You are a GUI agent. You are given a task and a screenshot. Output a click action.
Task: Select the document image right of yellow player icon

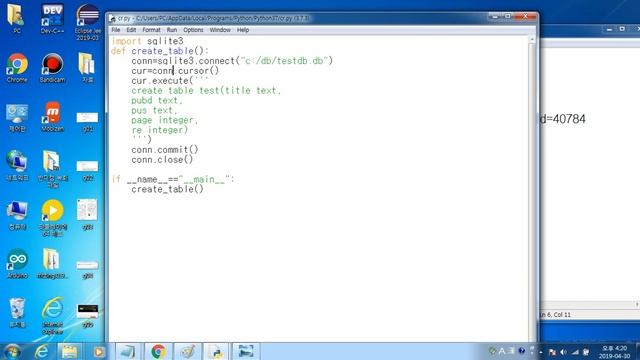(x=87, y=215)
